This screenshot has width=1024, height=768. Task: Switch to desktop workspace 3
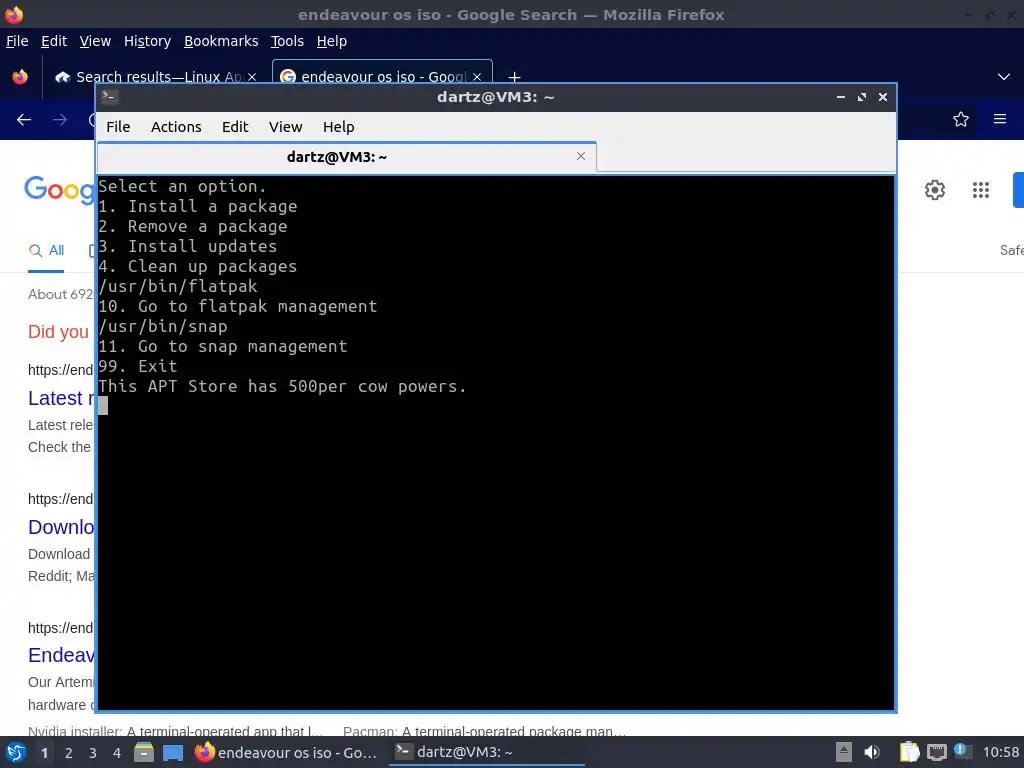pos(93,753)
